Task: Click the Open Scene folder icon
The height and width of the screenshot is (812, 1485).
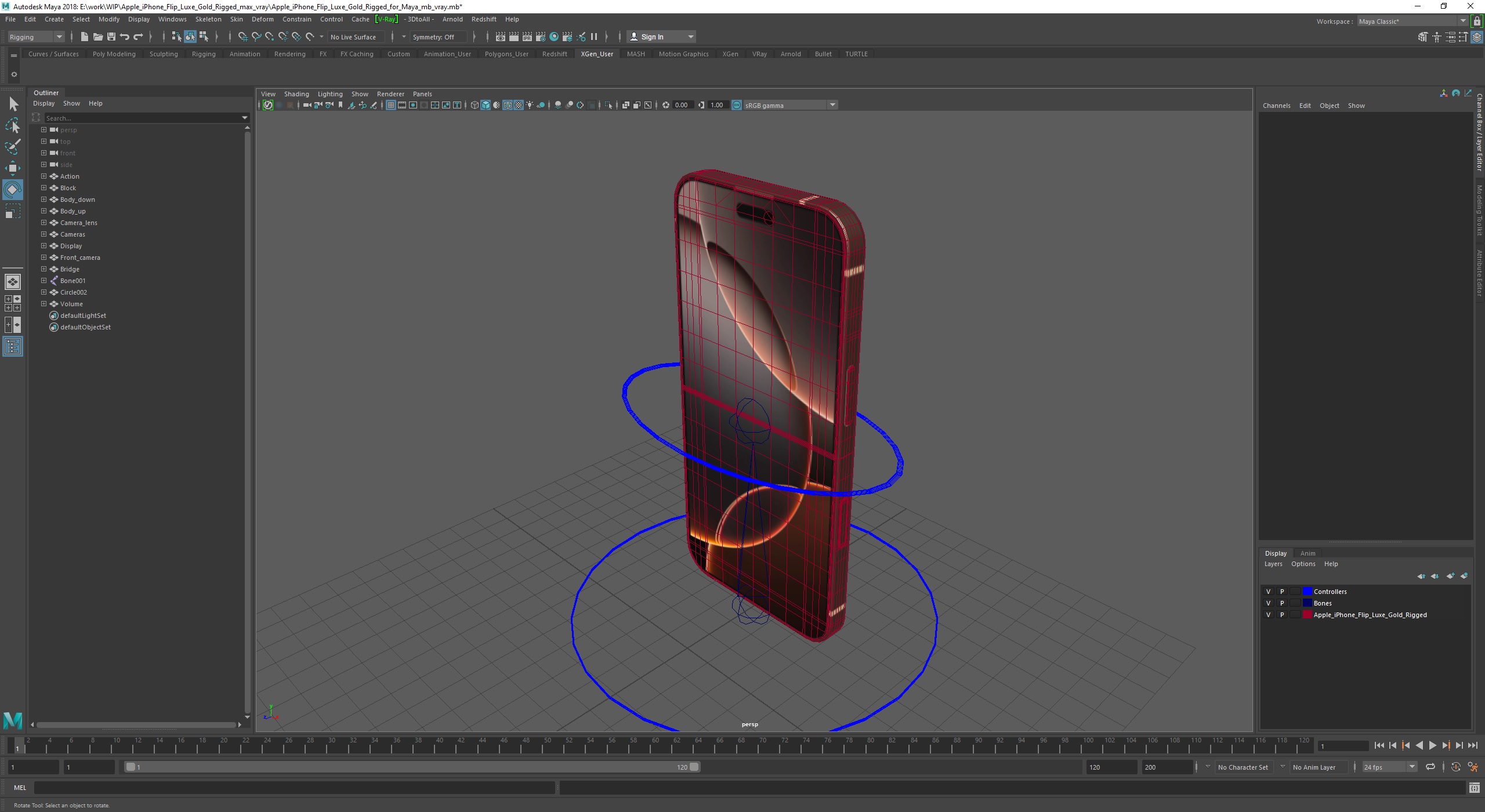Action: (x=97, y=37)
